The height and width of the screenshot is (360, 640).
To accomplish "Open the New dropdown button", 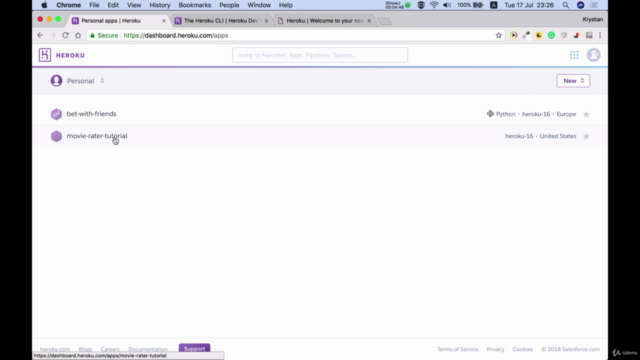I will coord(573,81).
